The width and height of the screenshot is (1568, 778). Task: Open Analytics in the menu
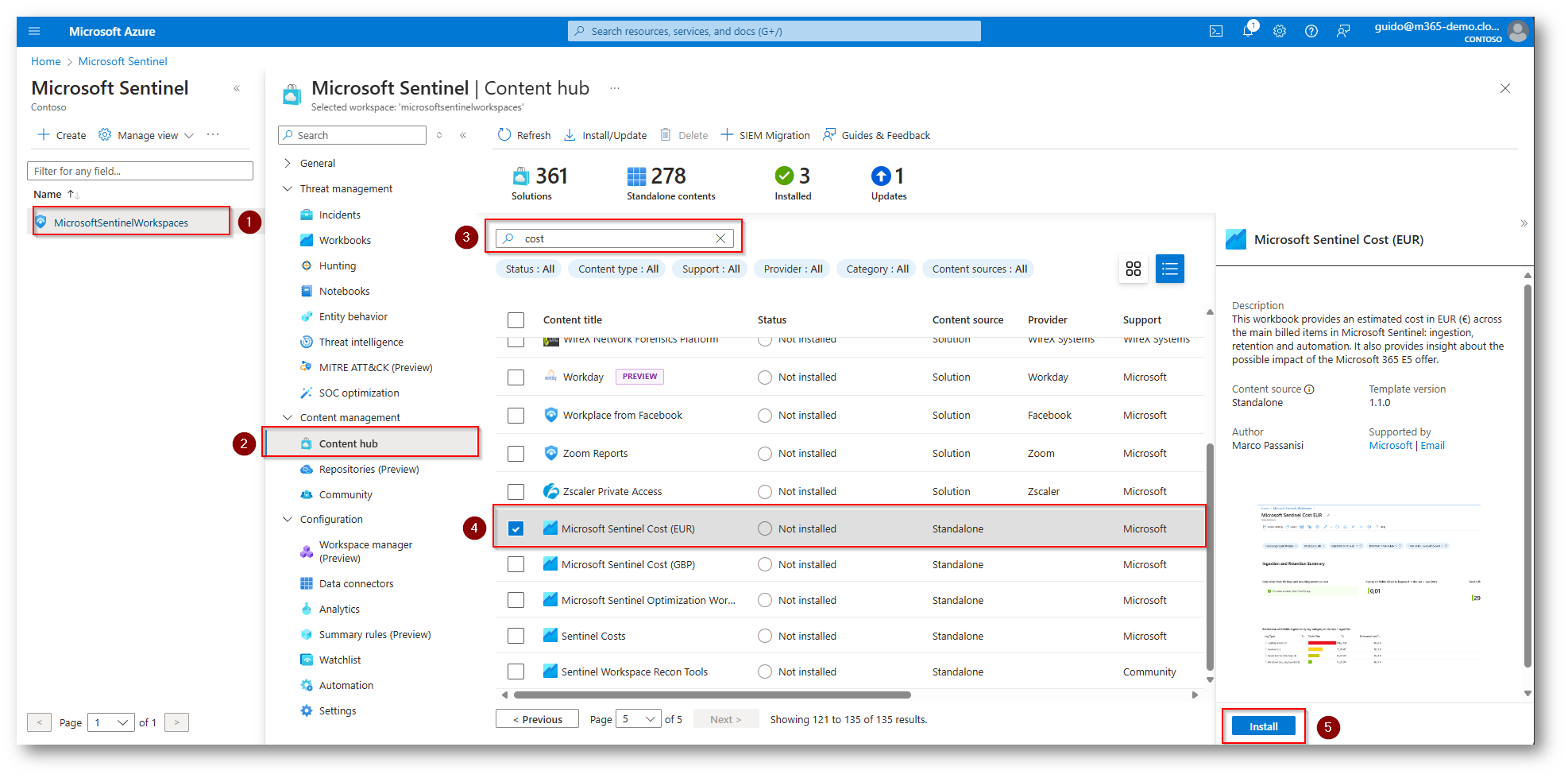339,609
